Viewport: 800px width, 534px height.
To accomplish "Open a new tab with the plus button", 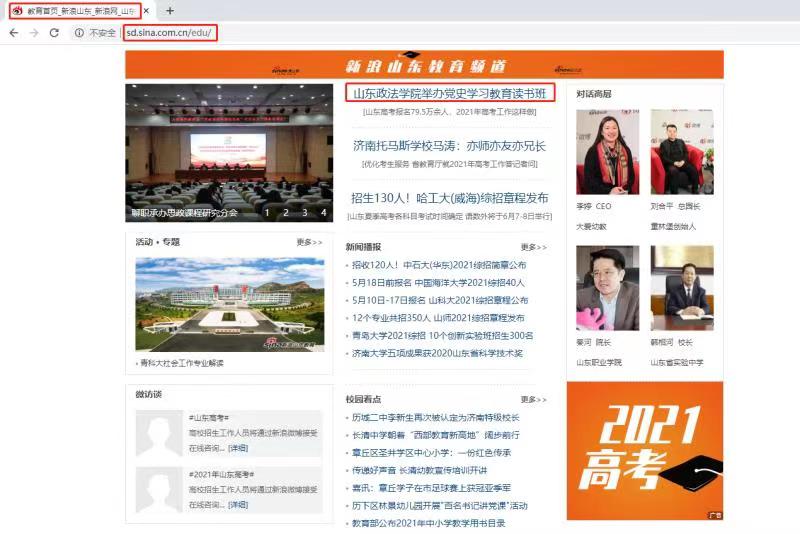I will [x=170, y=10].
